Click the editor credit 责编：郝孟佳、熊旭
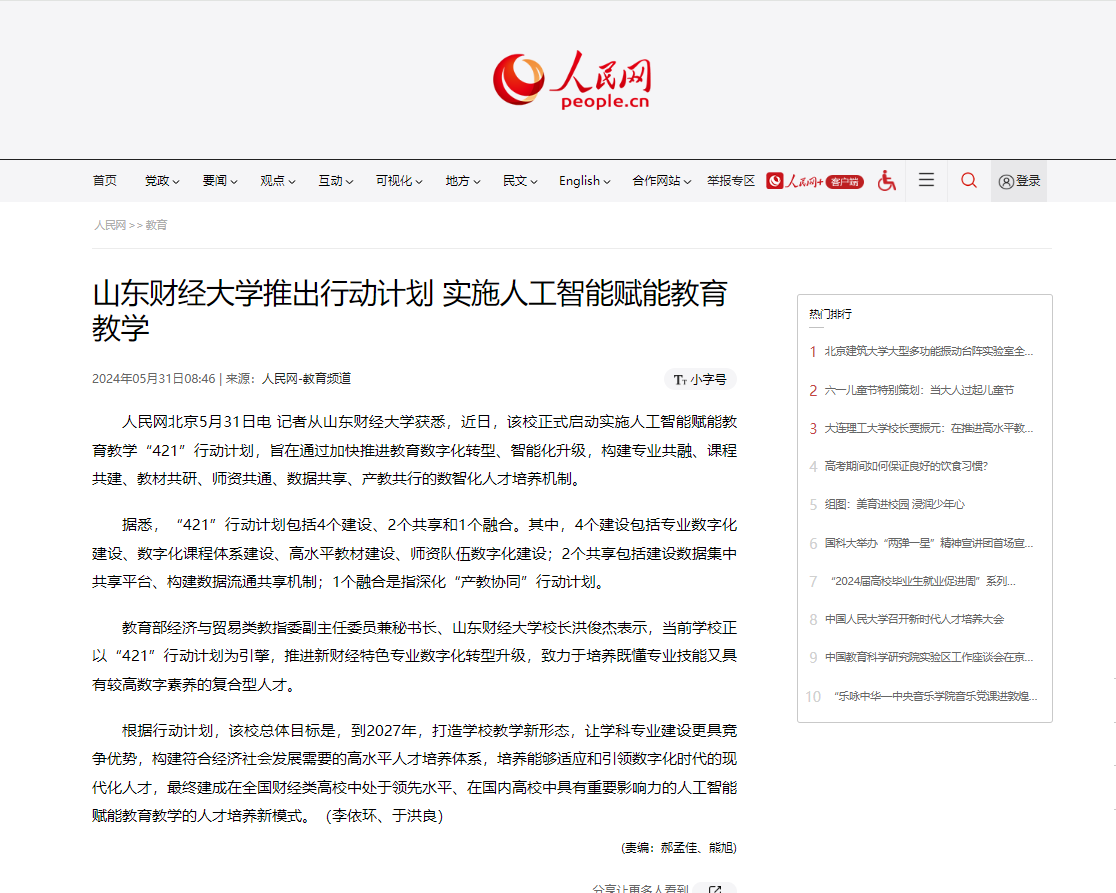Screen dimensions: 1116x893 678,847
